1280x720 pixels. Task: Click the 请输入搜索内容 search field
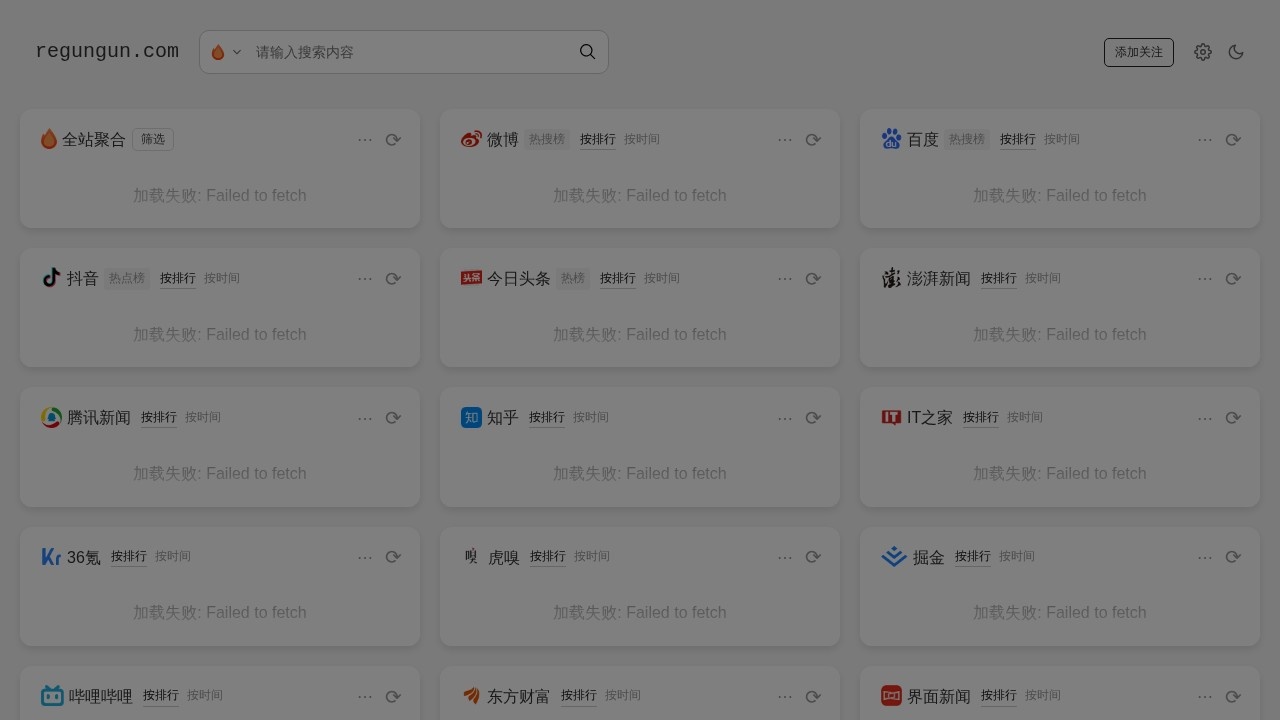410,52
